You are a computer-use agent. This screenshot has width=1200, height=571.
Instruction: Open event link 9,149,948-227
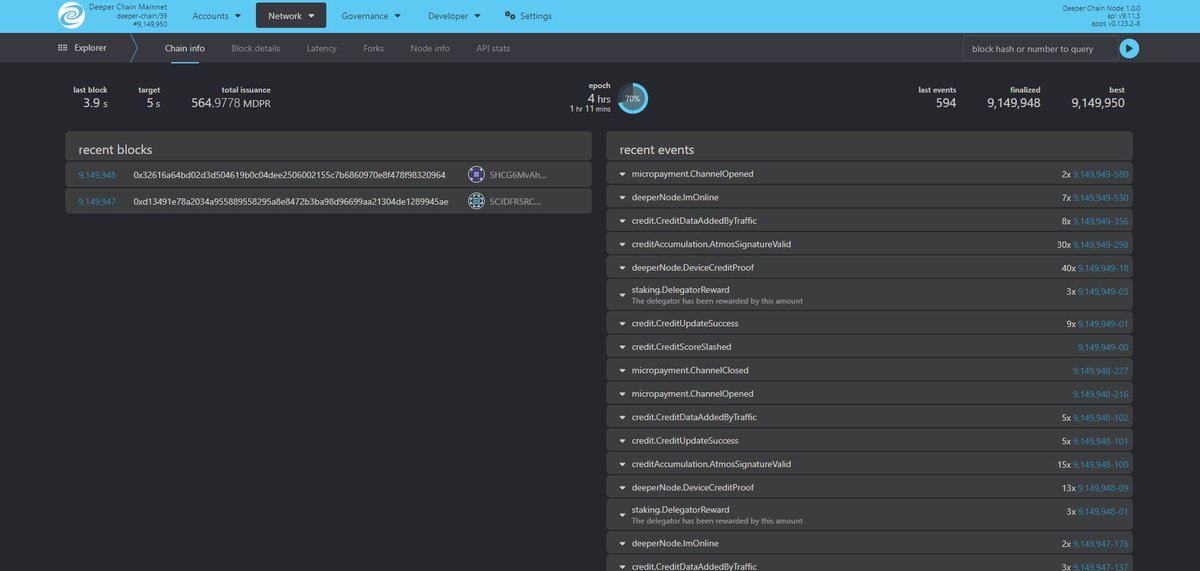coord(1101,370)
